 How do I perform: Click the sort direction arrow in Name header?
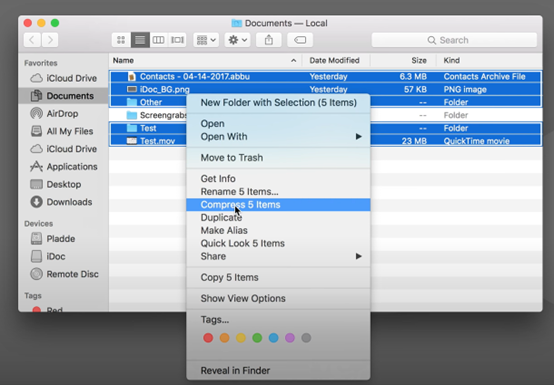tap(294, 61)
